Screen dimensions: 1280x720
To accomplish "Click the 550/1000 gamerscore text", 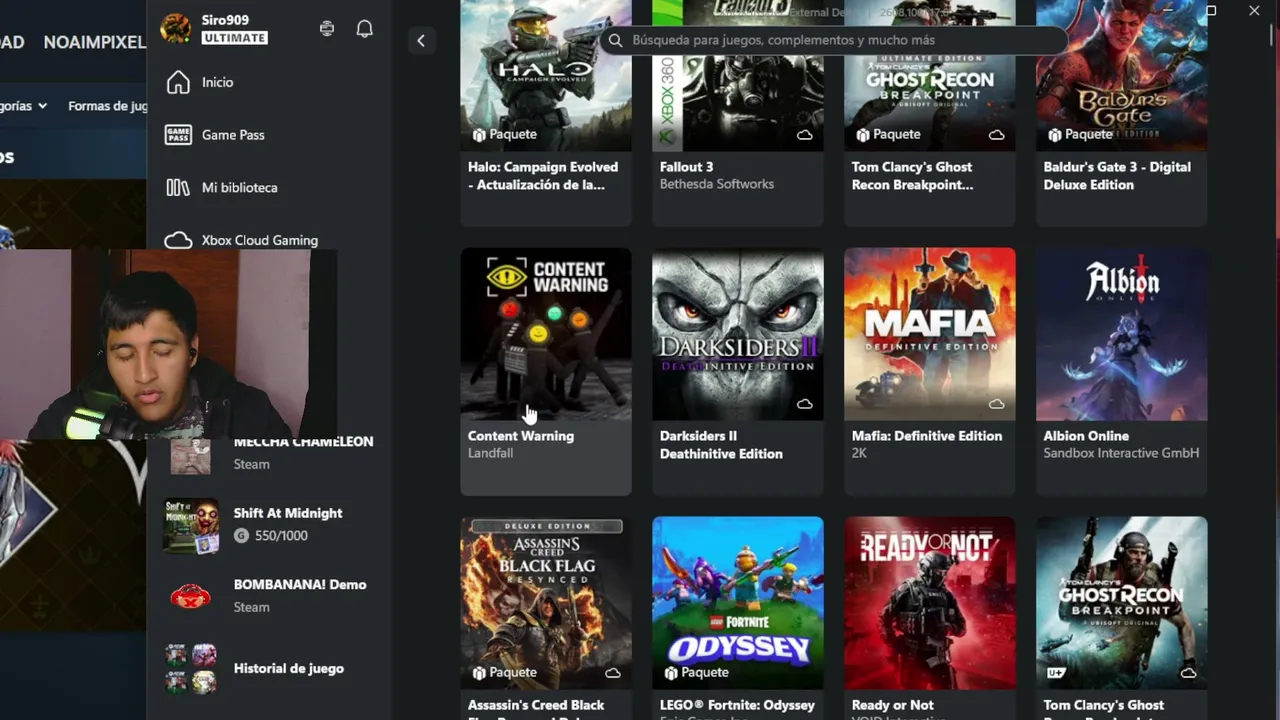I will pos(281,536).
